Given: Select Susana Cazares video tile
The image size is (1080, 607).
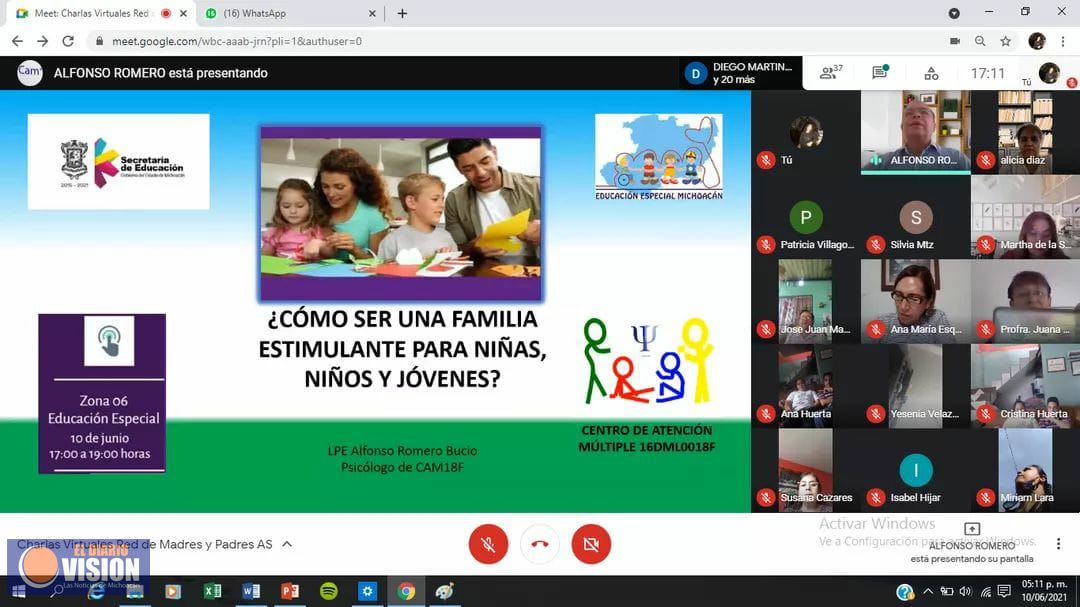Looking at the screenshot, I should 806,471.
